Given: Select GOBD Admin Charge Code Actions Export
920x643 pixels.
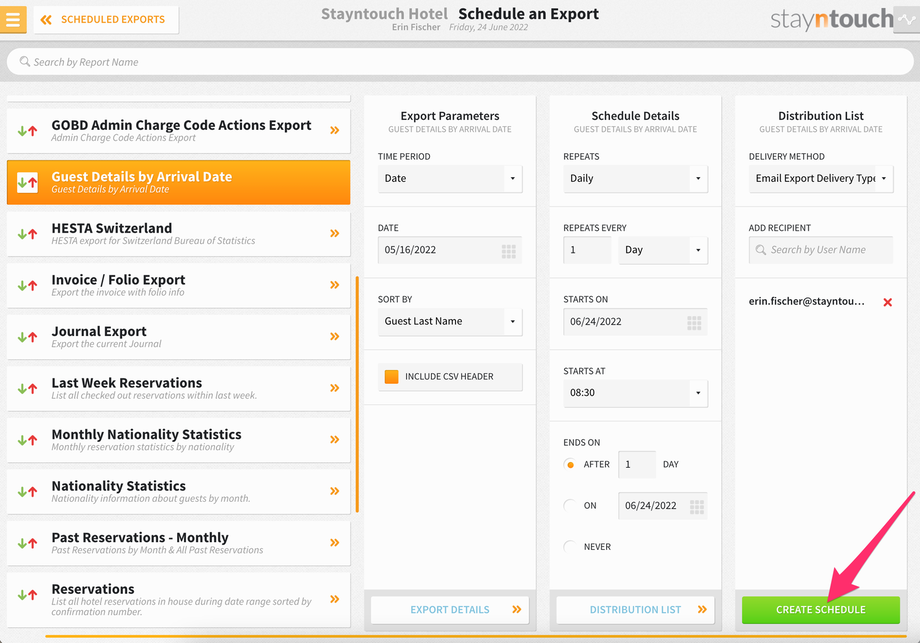Looking at the screenshot, I should [x=178, y=130].
